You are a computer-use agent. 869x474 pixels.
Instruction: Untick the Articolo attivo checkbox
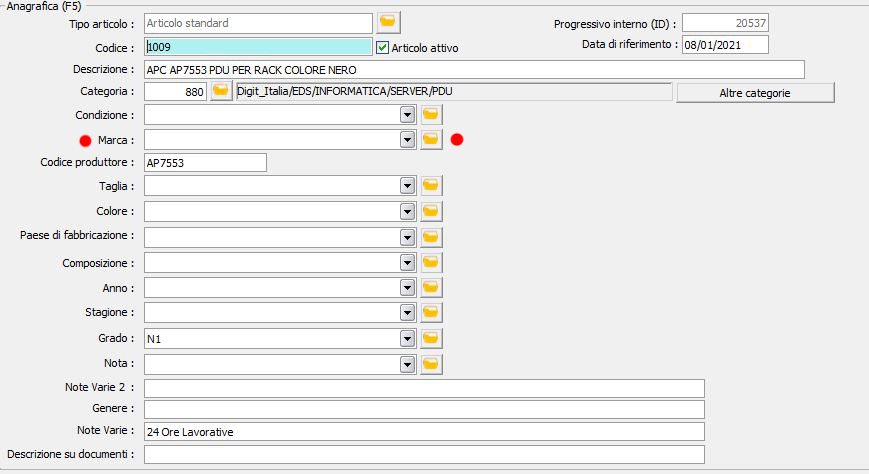click(382, 48)
